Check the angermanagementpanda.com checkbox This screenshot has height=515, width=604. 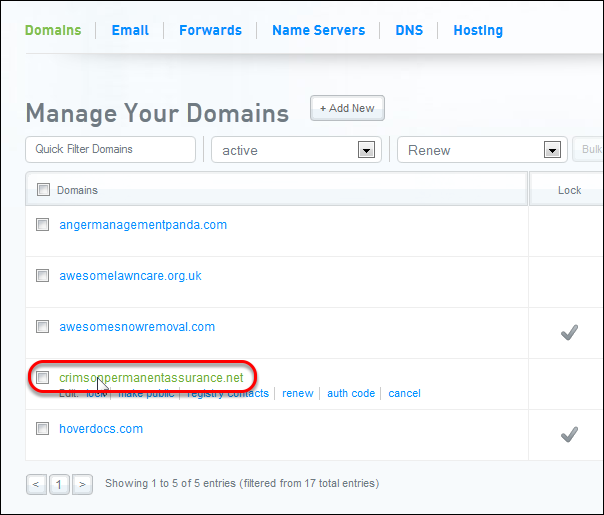tap(43, 225)
